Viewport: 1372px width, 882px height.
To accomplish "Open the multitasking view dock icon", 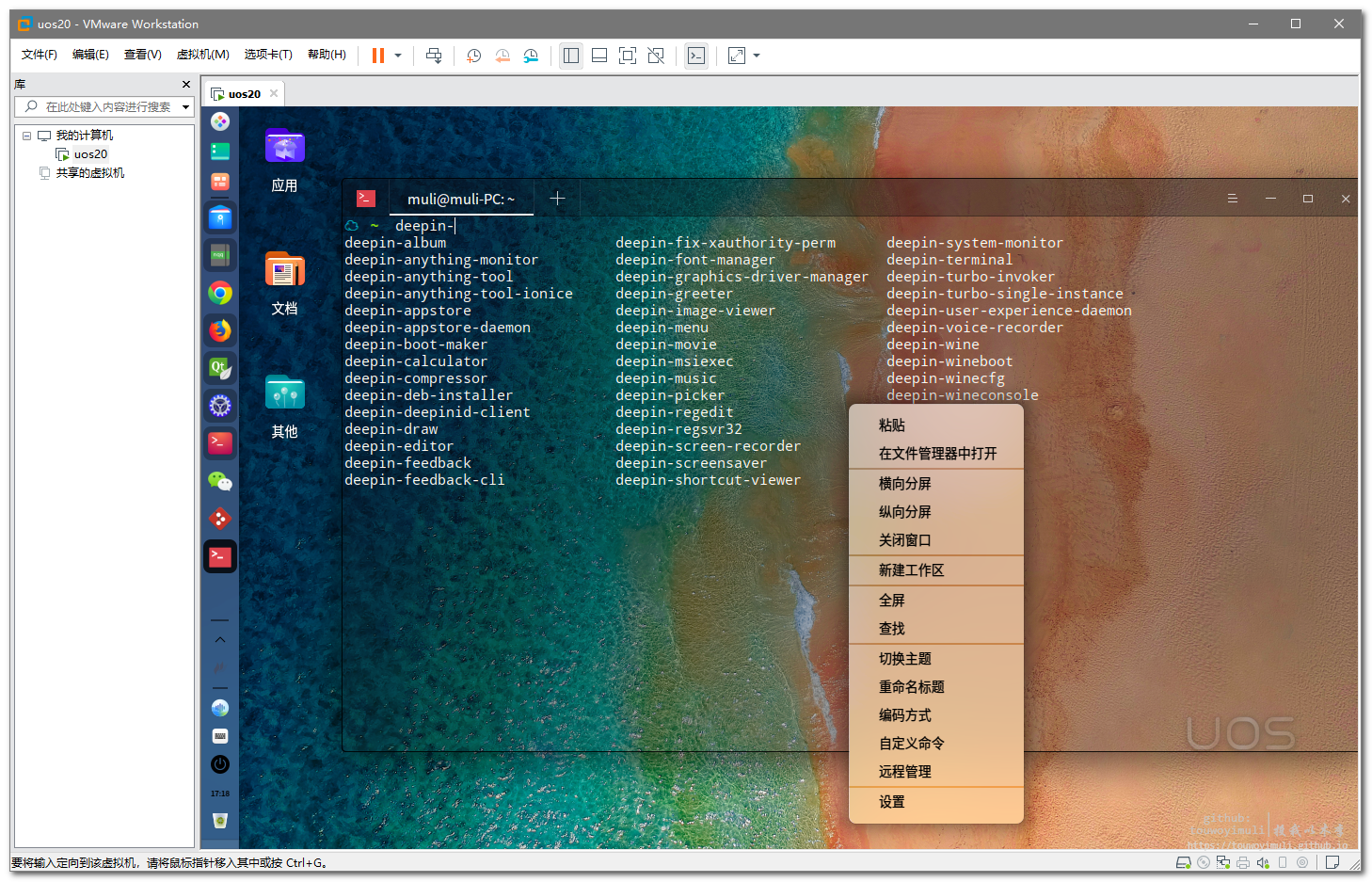I will (220, 152).
